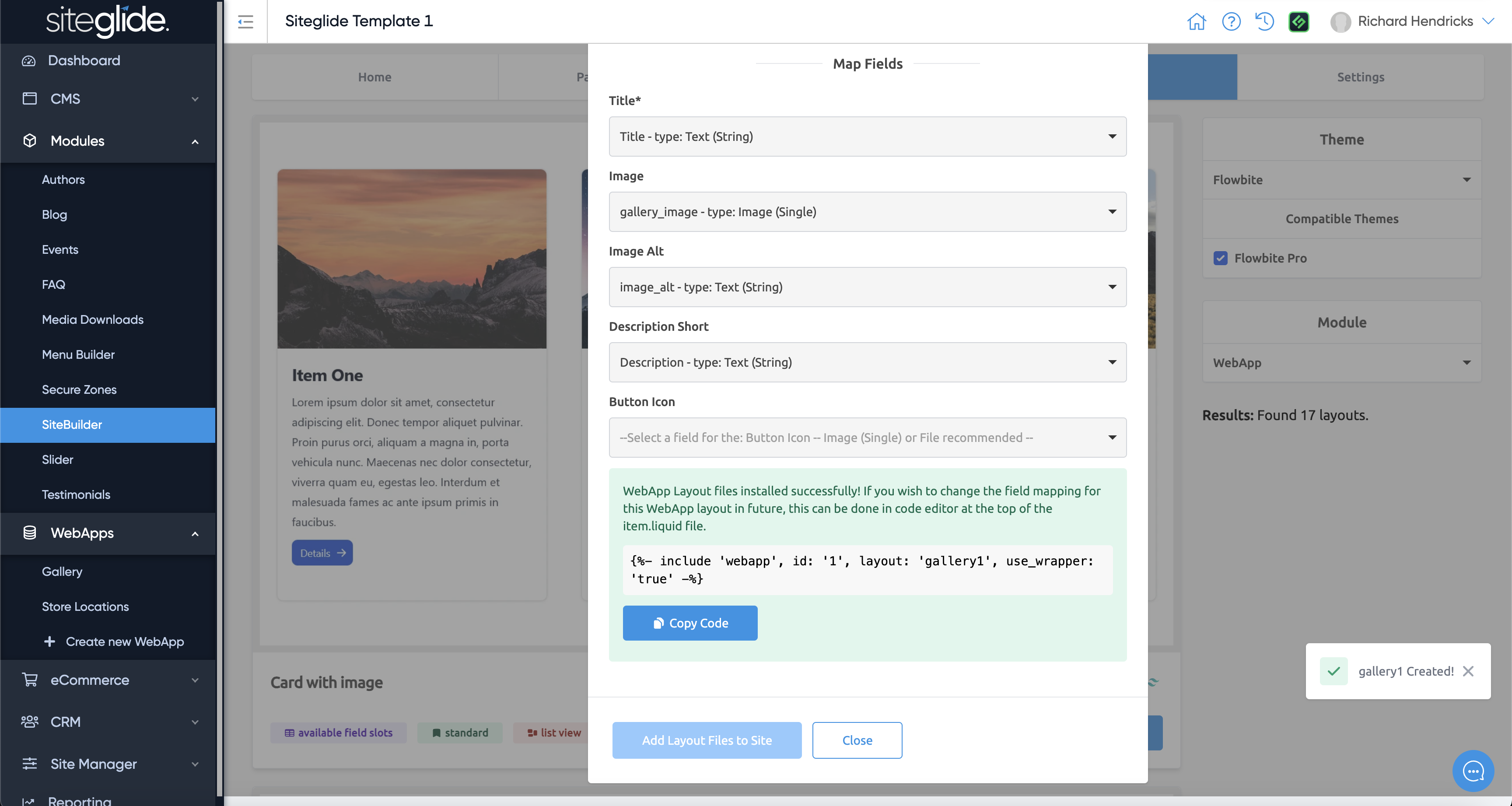This screenshot has height=806, width=1512.
Task: Click the Create new WebApp link
Action: coord(124,641)
